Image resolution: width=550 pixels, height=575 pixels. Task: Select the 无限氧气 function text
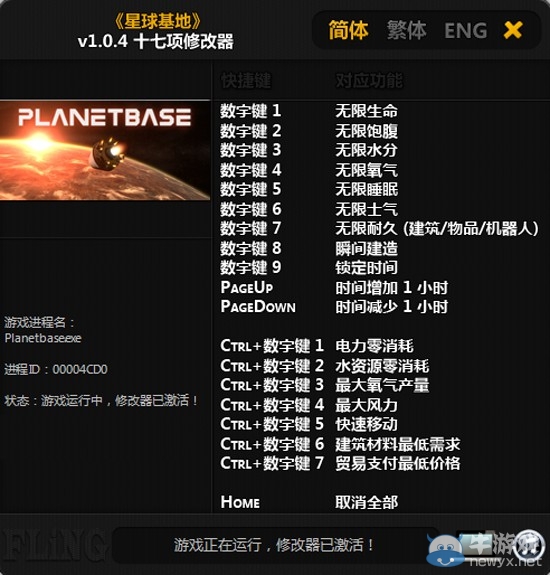click(x=366, y=170)
